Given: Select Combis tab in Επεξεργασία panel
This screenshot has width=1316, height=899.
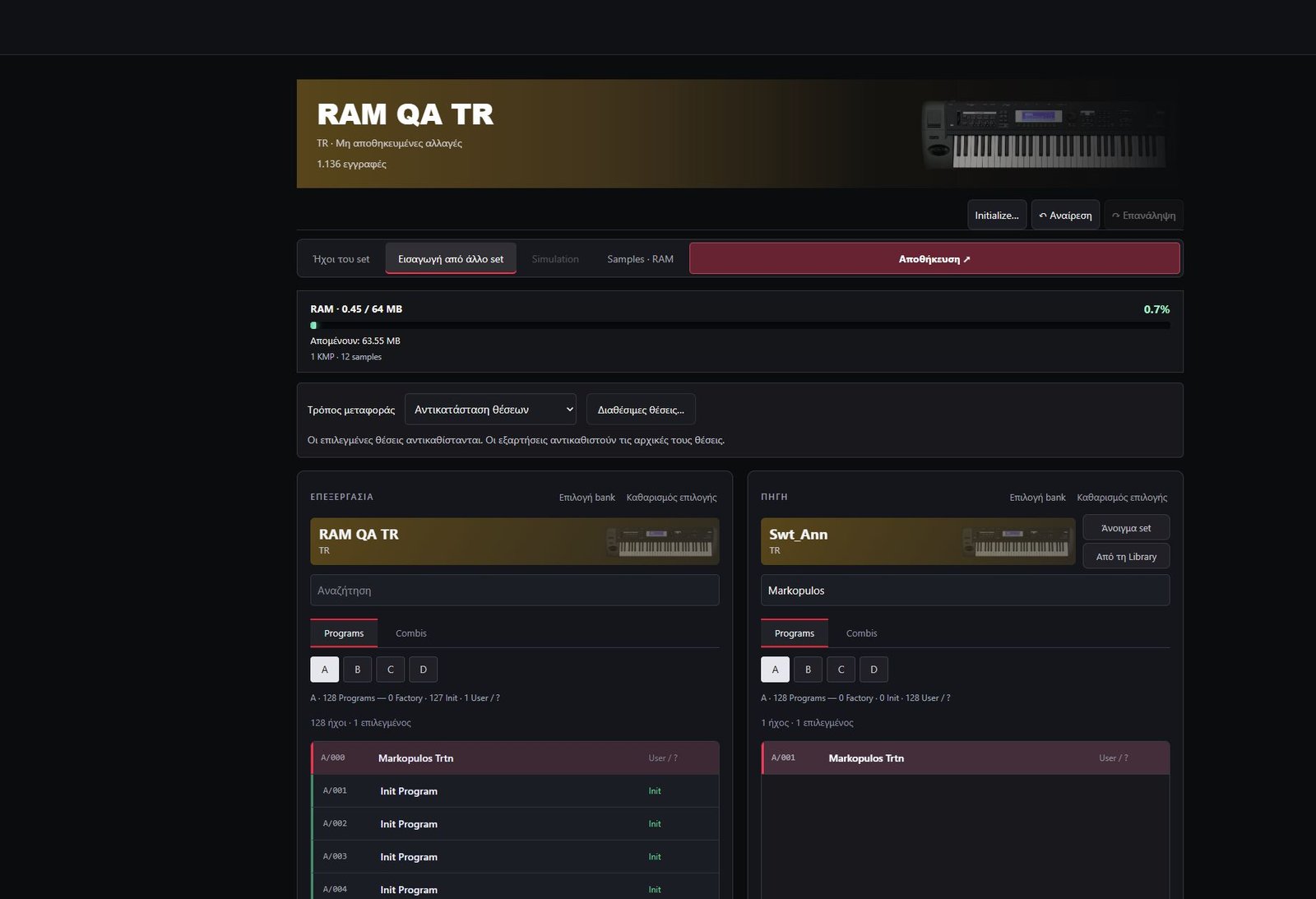Looking at the screenshot, I should (x=411, y=633).
